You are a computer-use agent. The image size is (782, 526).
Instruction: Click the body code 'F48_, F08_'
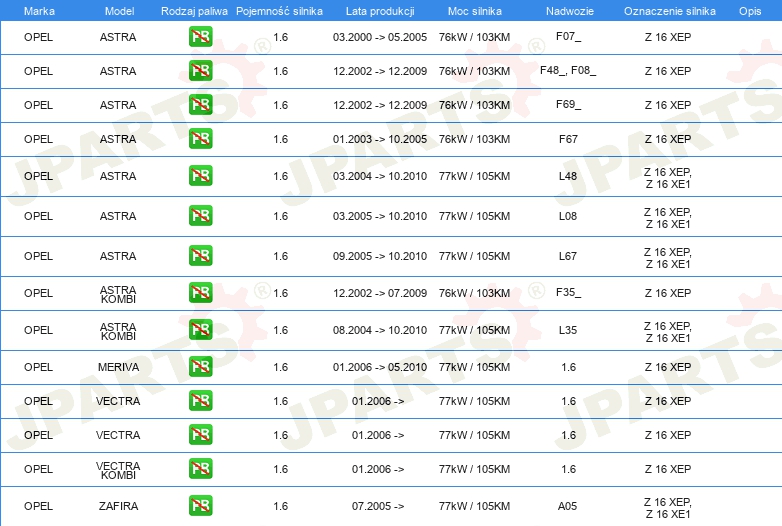pyautogui.click(x=568, y=70)
